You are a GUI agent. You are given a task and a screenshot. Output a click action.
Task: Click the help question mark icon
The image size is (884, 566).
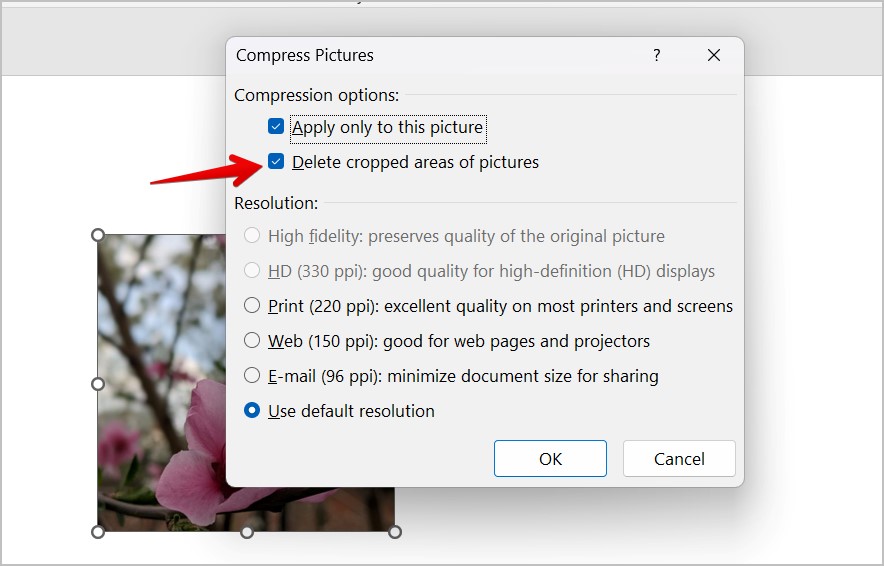656,55
